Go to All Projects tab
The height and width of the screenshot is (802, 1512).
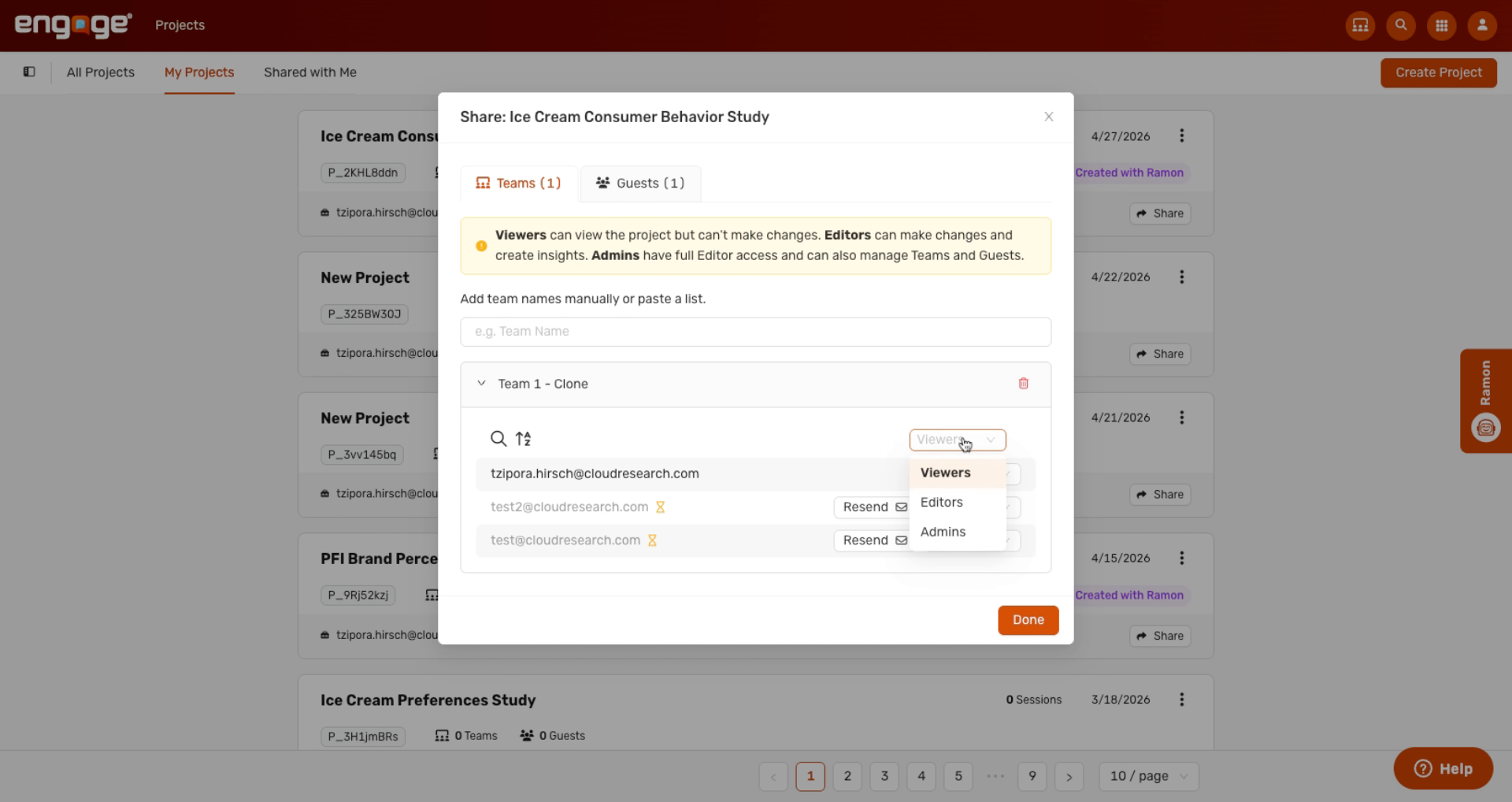pos(101,72)
